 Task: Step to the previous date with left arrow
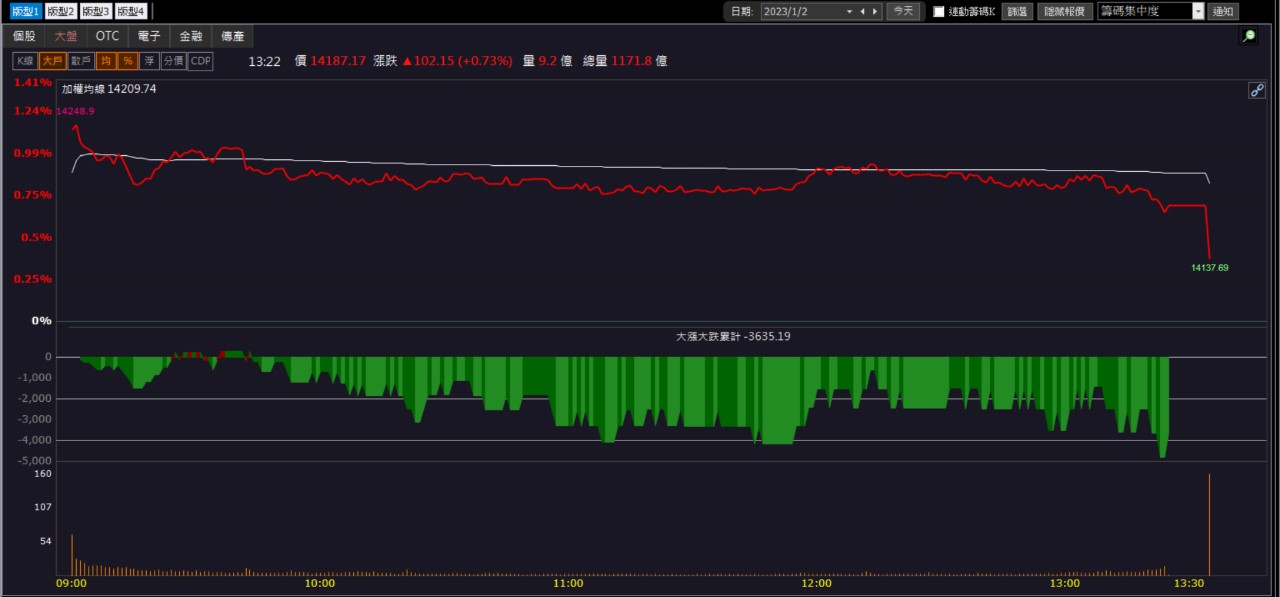coord(863,11)
